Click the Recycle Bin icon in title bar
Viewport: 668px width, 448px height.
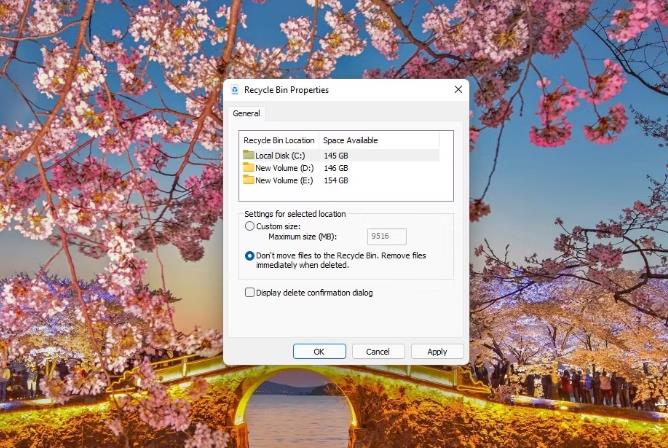235,90
